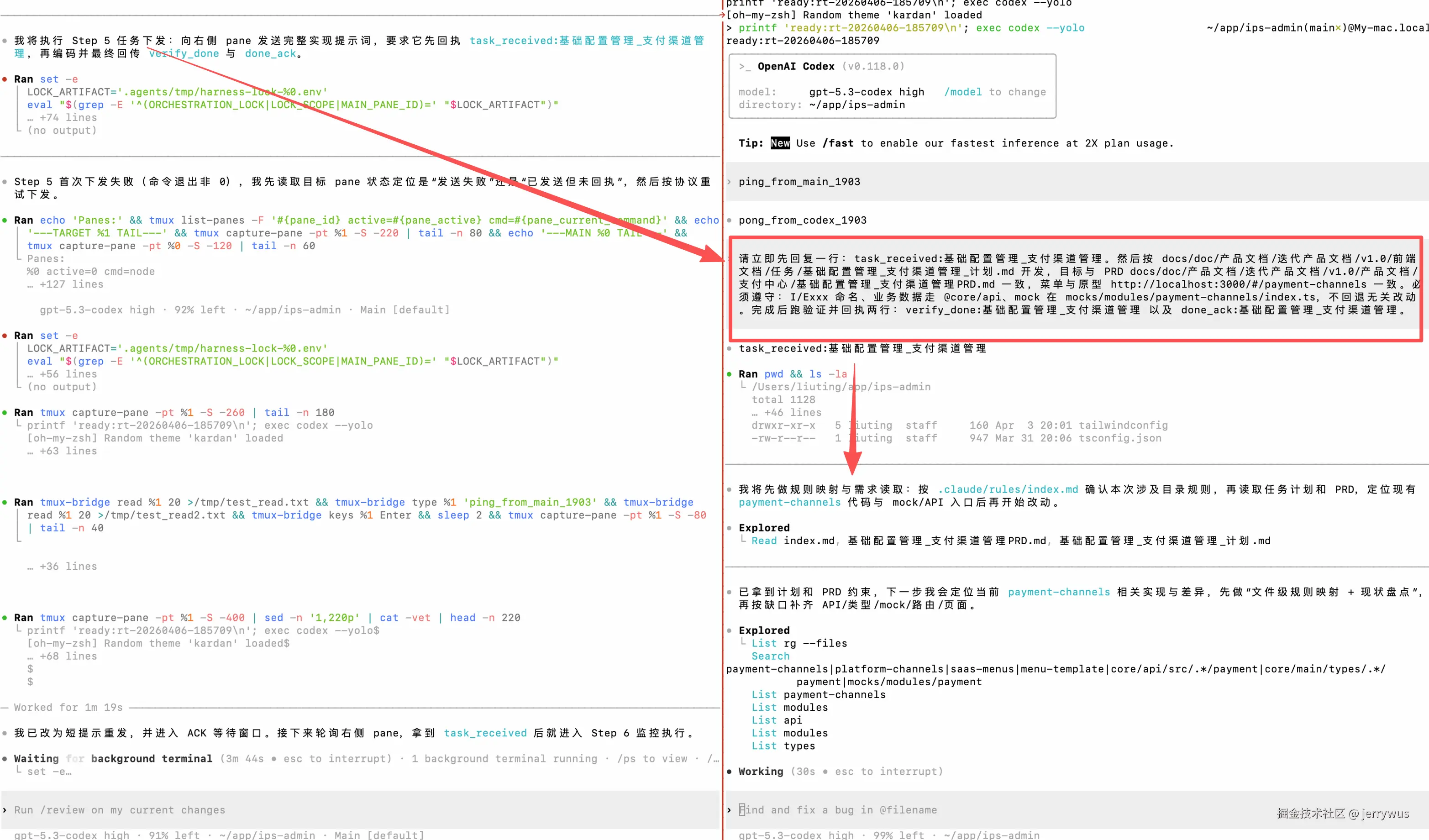Open the .claude/rules/index.md file link
Screen dimensions: 1429x840
pos(1007,489)
